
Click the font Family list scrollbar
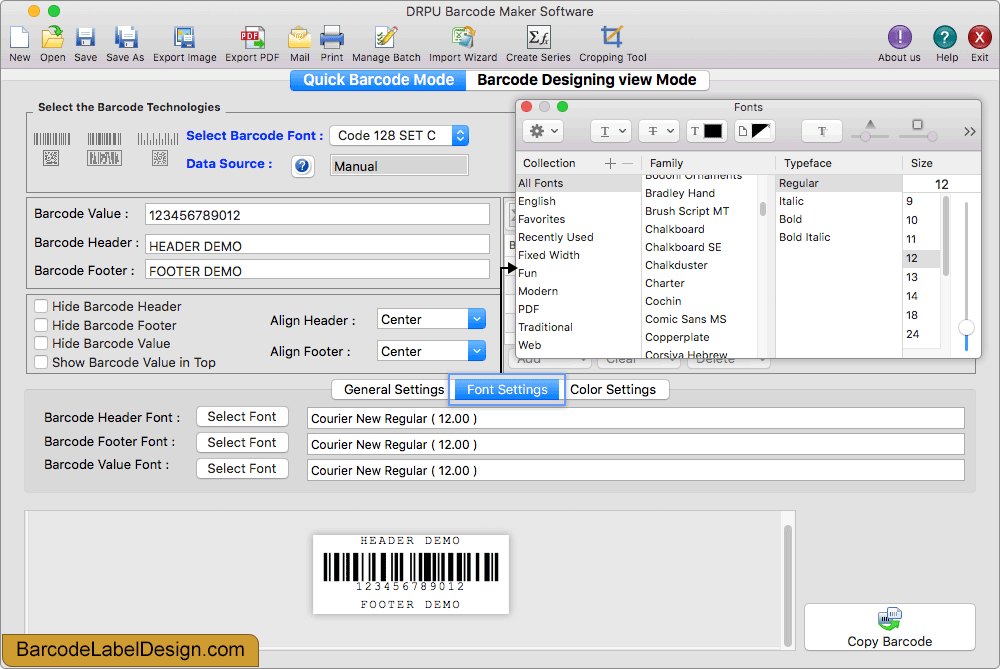763,209
